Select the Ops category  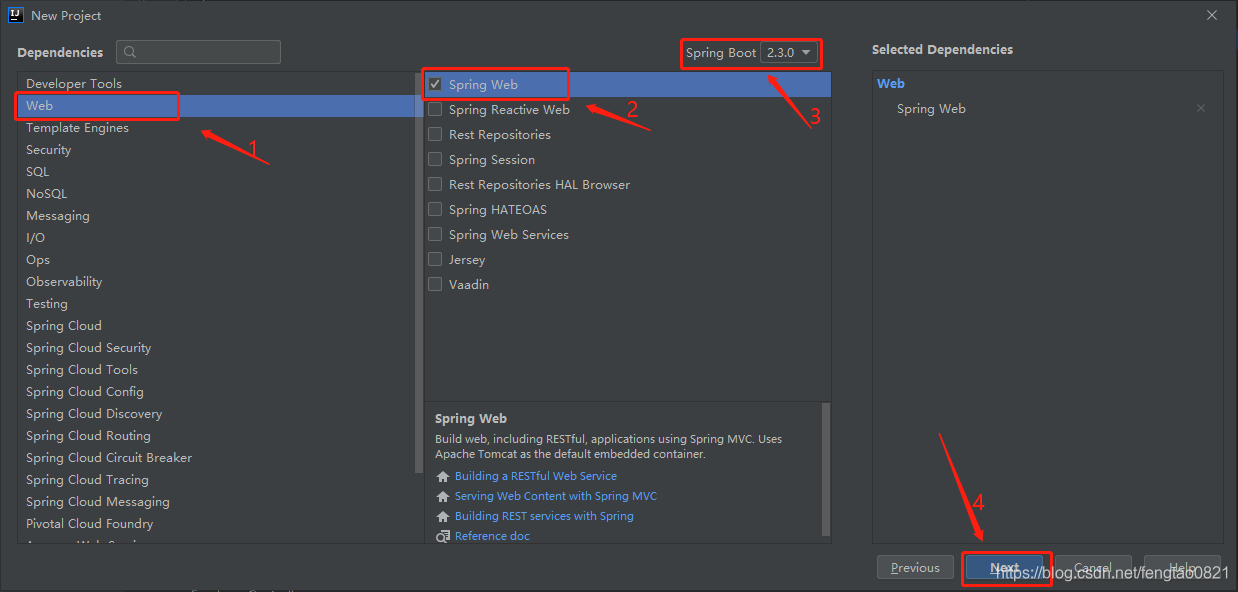(216, 260)
